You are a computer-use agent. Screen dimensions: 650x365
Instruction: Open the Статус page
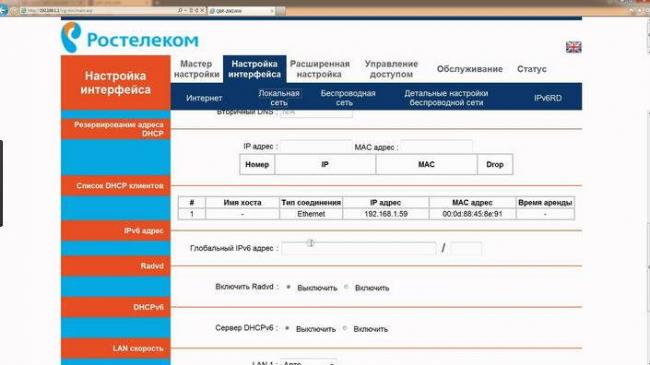531,69
